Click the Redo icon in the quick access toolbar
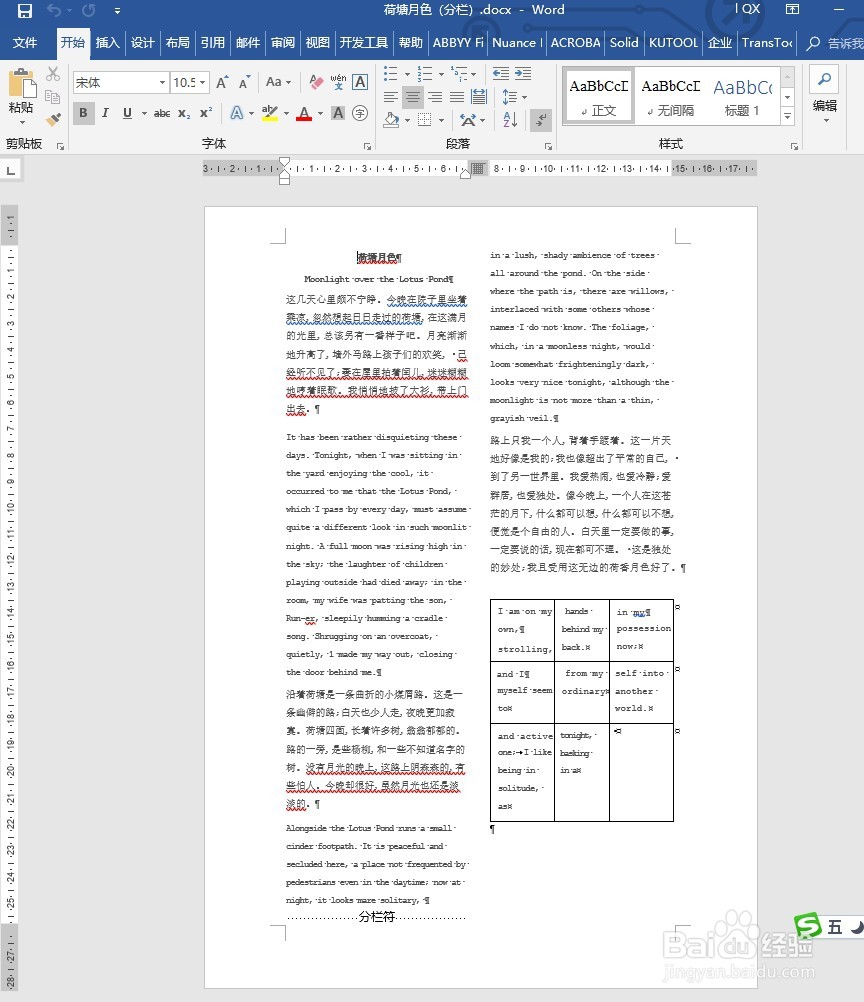The width and height of the screenshot is (864, 1002). point(88,10)
